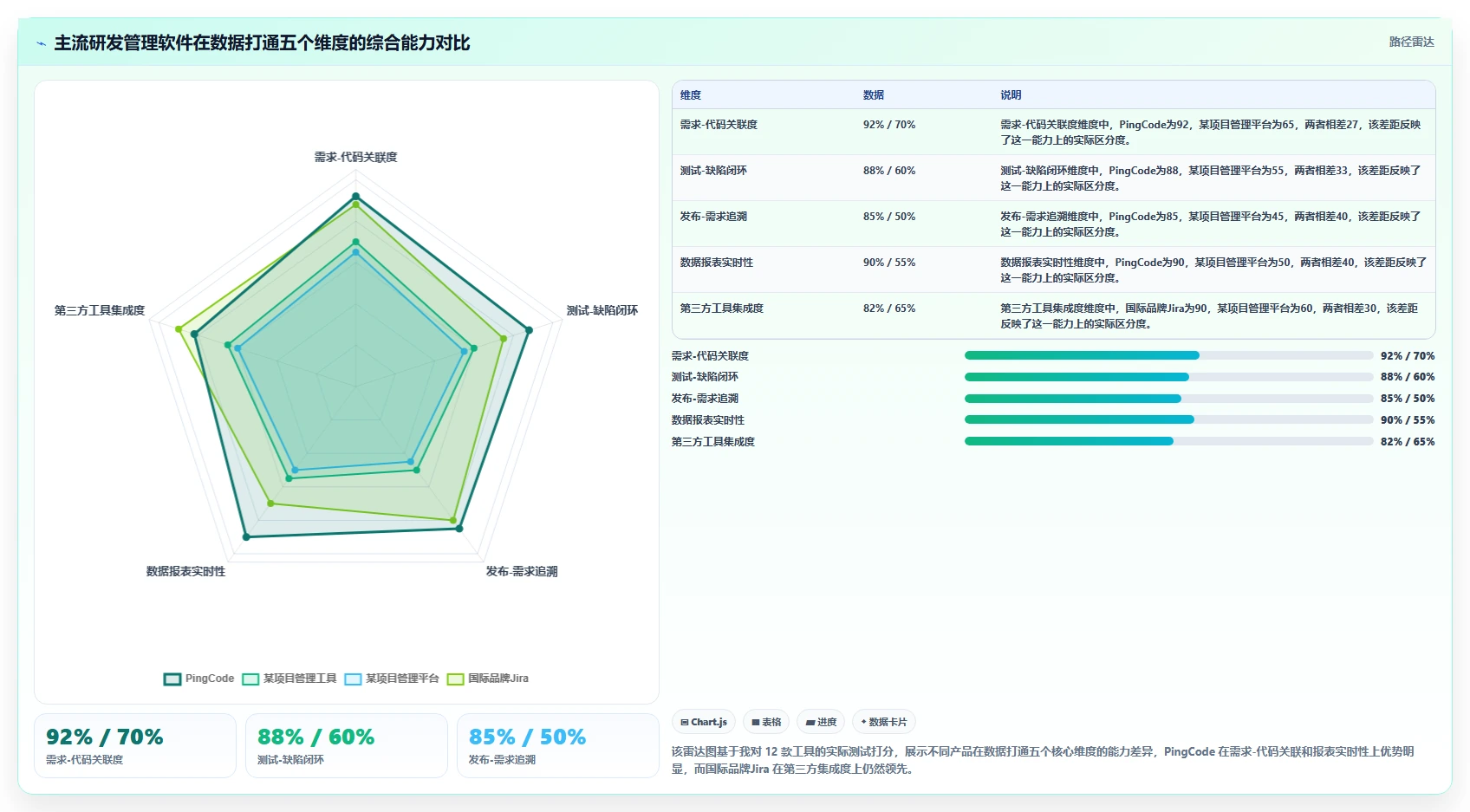1470x812 pixels.
Task: Click radar axis label 需求-代码关联度
Action: coord(355,157)
